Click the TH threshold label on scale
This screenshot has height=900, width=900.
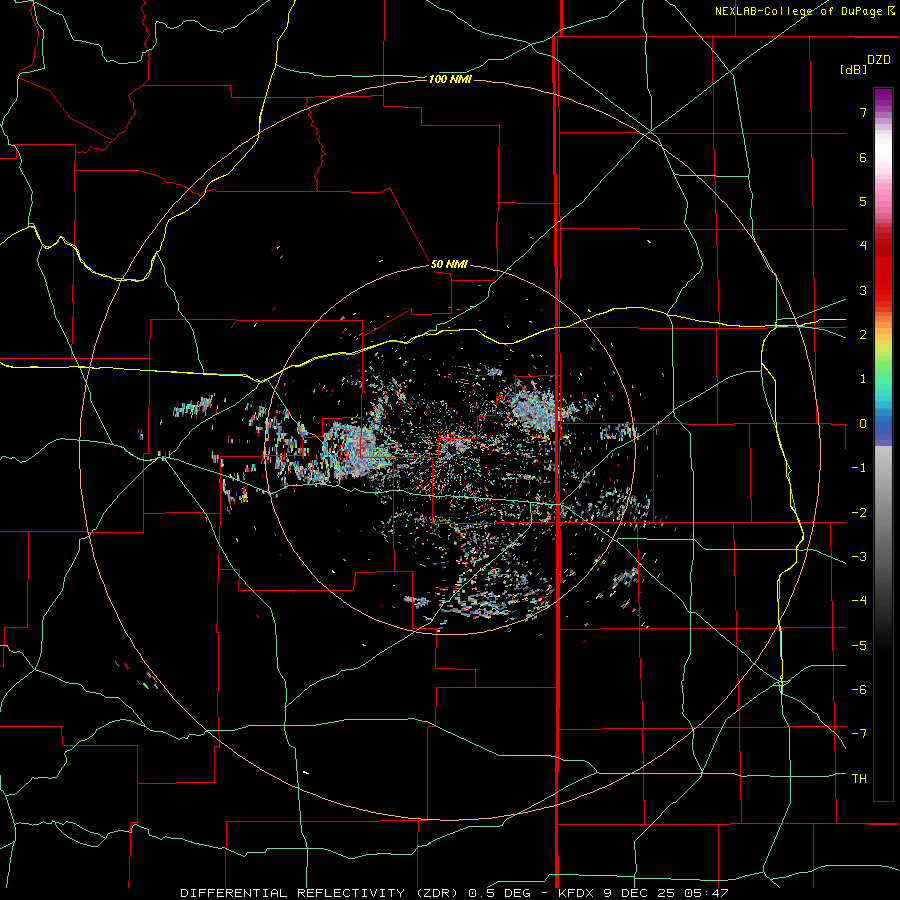859,778
